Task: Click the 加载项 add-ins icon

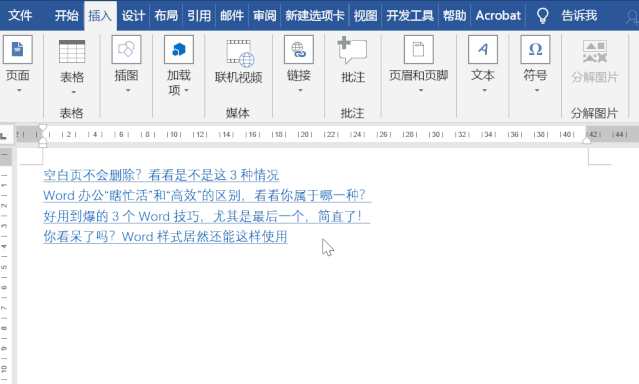Action: coord(179,49)
